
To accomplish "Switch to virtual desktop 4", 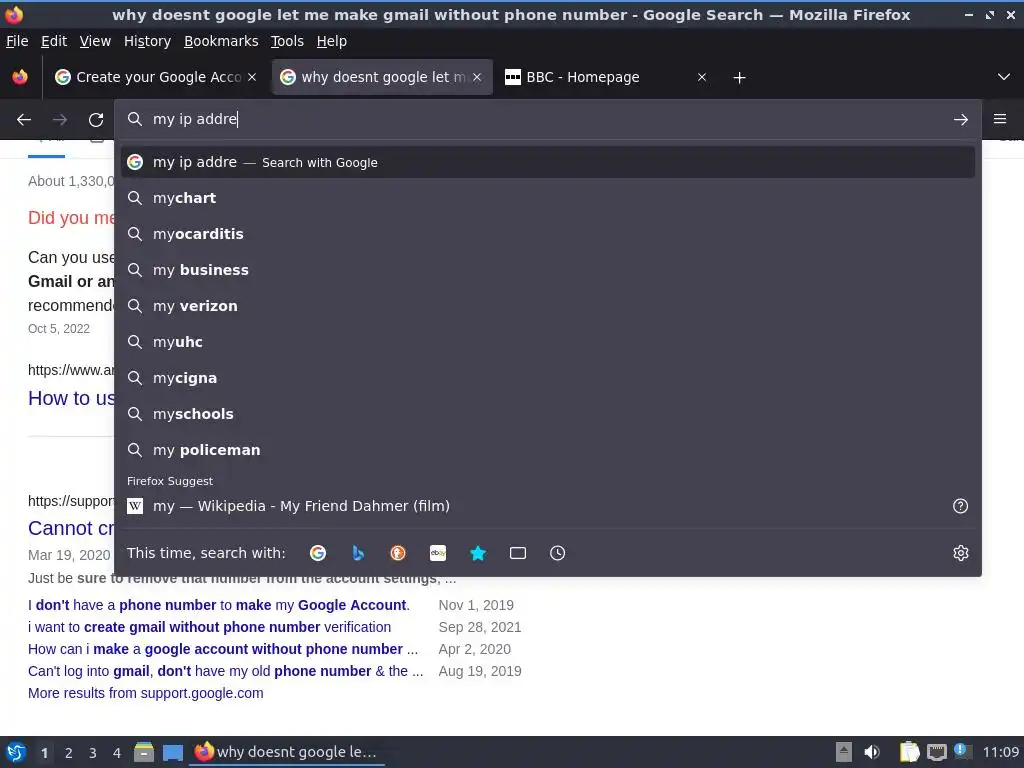I will pos(117,753).
